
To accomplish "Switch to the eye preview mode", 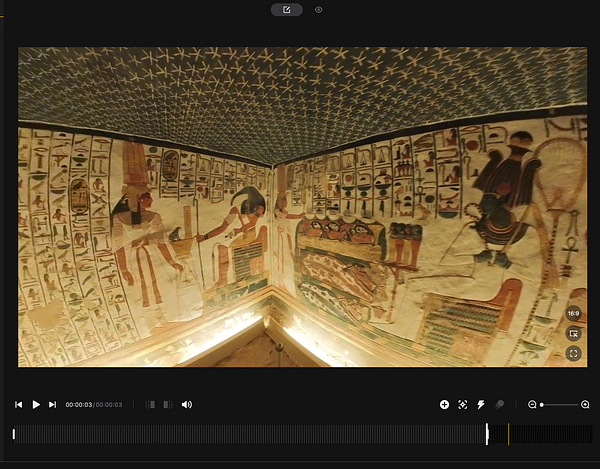I will pyautogui.click(x=318, y=10).
